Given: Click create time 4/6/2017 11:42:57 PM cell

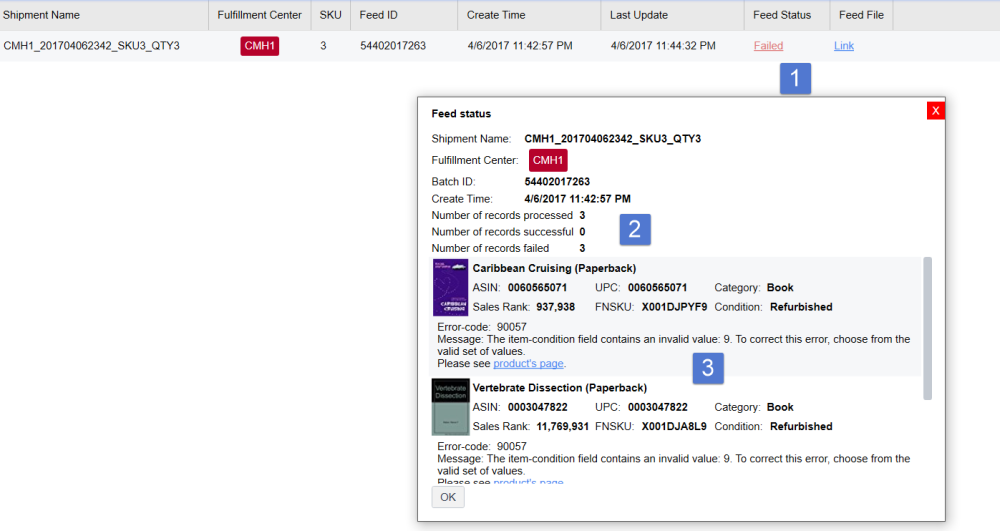Looking at the screenshot, I should pos(520,46).
